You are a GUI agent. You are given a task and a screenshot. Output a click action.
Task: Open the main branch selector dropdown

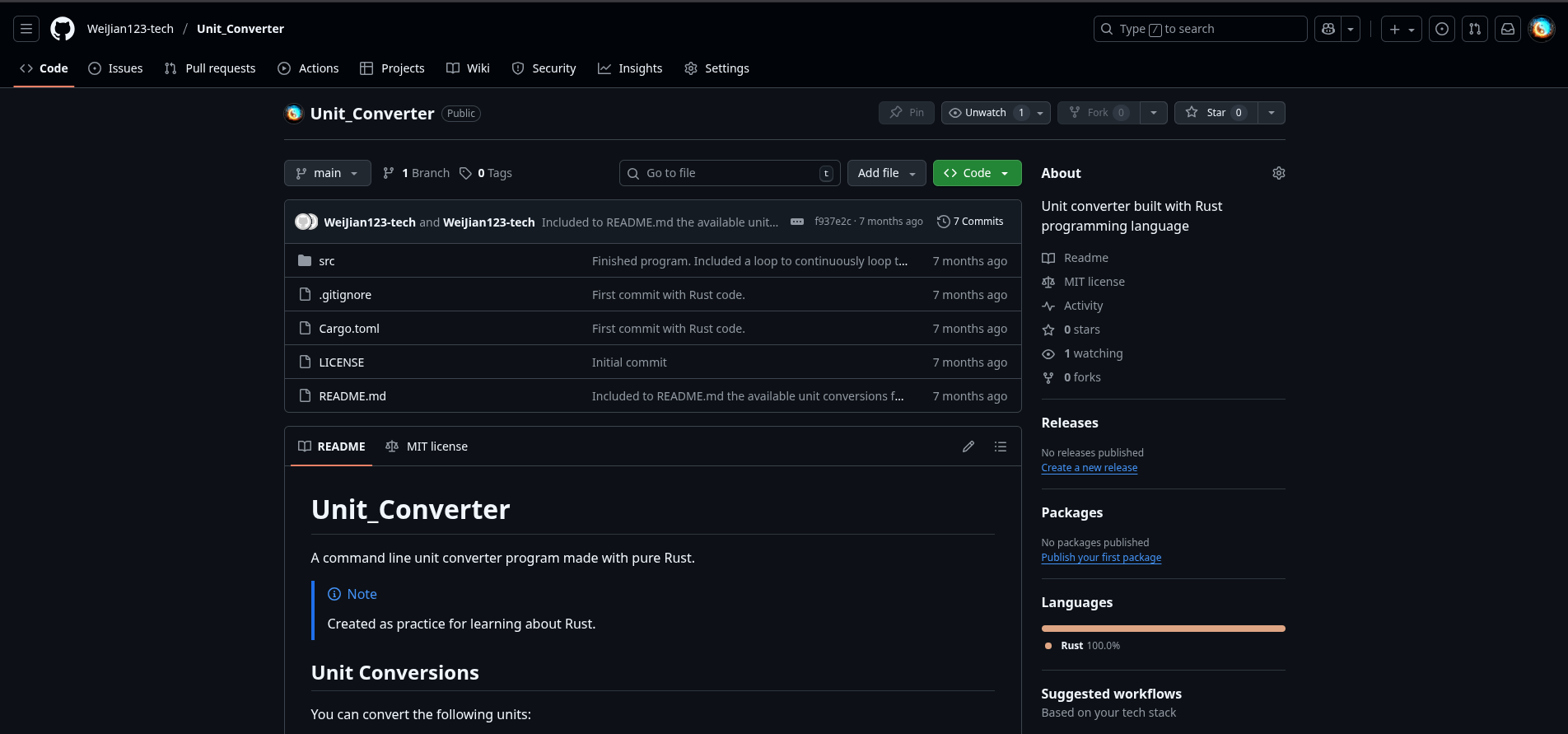[x=328, y=173]
